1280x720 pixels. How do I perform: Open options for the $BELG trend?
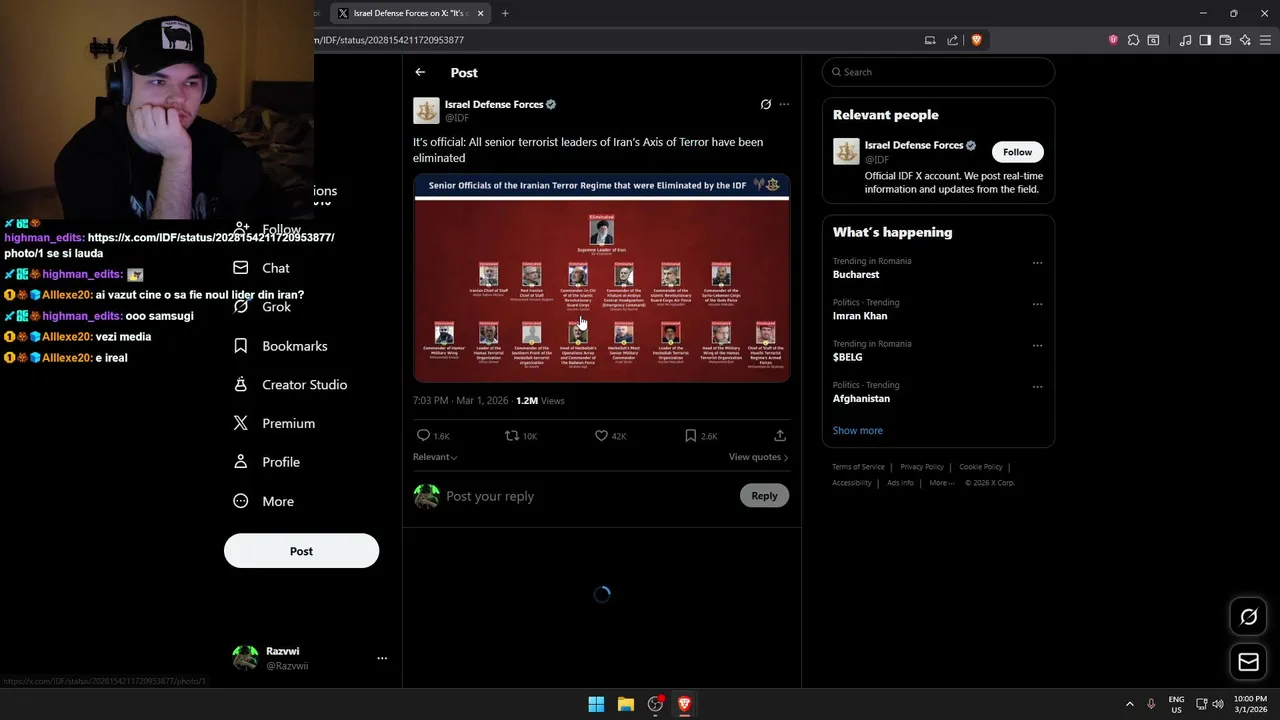click(1037, 345)
